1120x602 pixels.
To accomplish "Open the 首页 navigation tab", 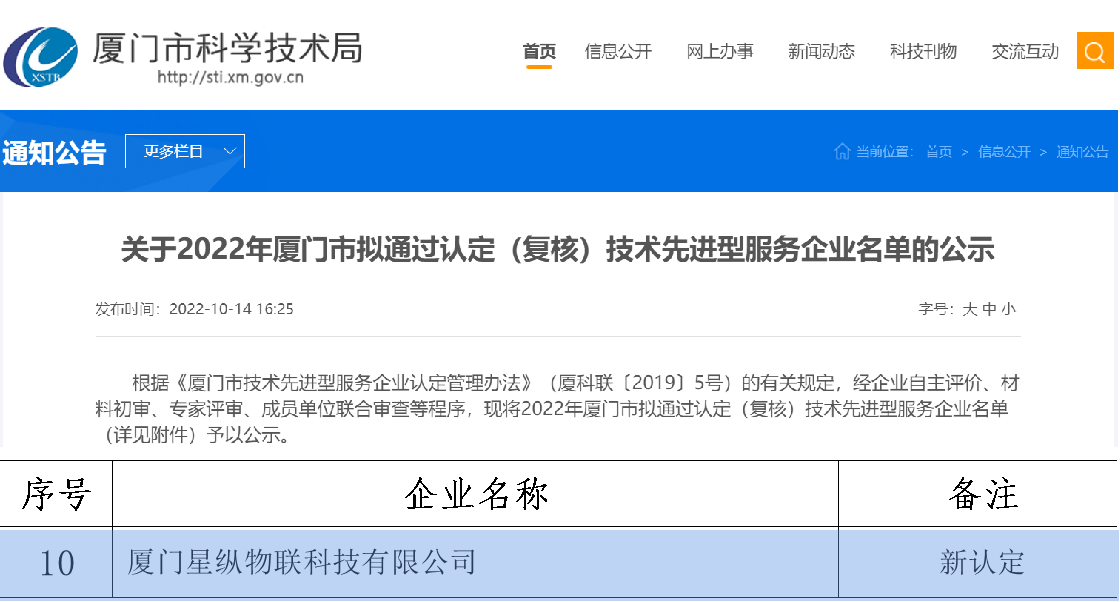I will click(539, 52).
